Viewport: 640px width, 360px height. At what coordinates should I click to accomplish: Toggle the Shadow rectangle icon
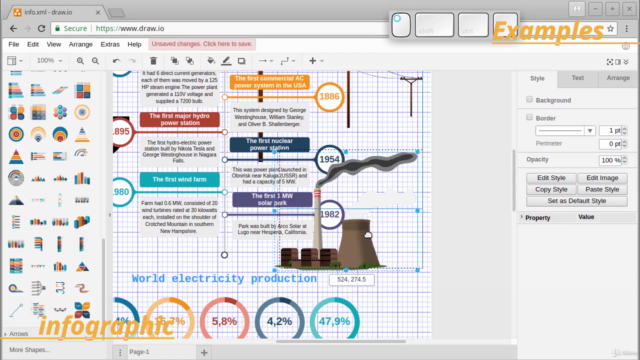(x=241, y=61)
